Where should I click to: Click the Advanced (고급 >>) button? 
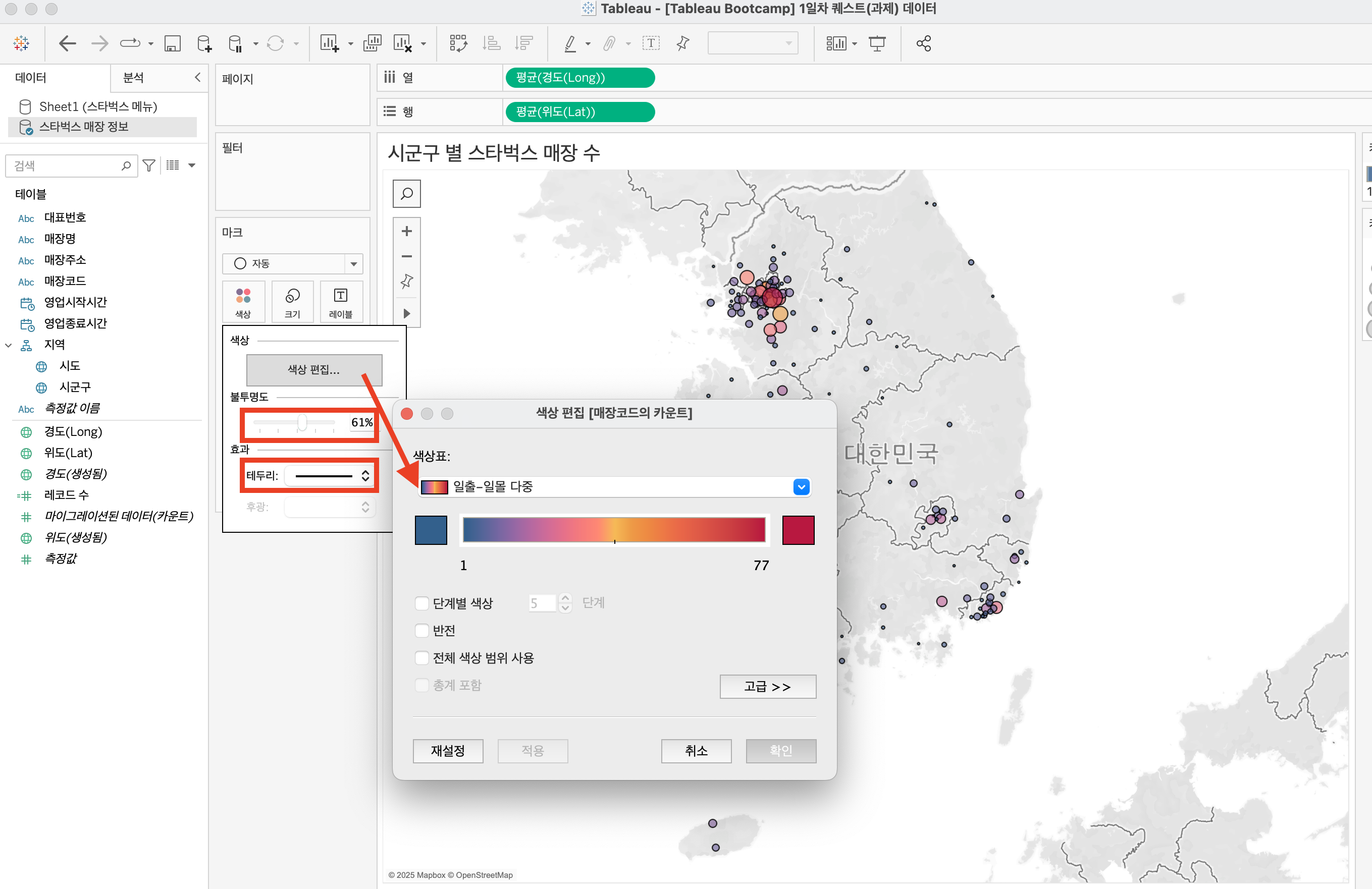click(767, 687)
